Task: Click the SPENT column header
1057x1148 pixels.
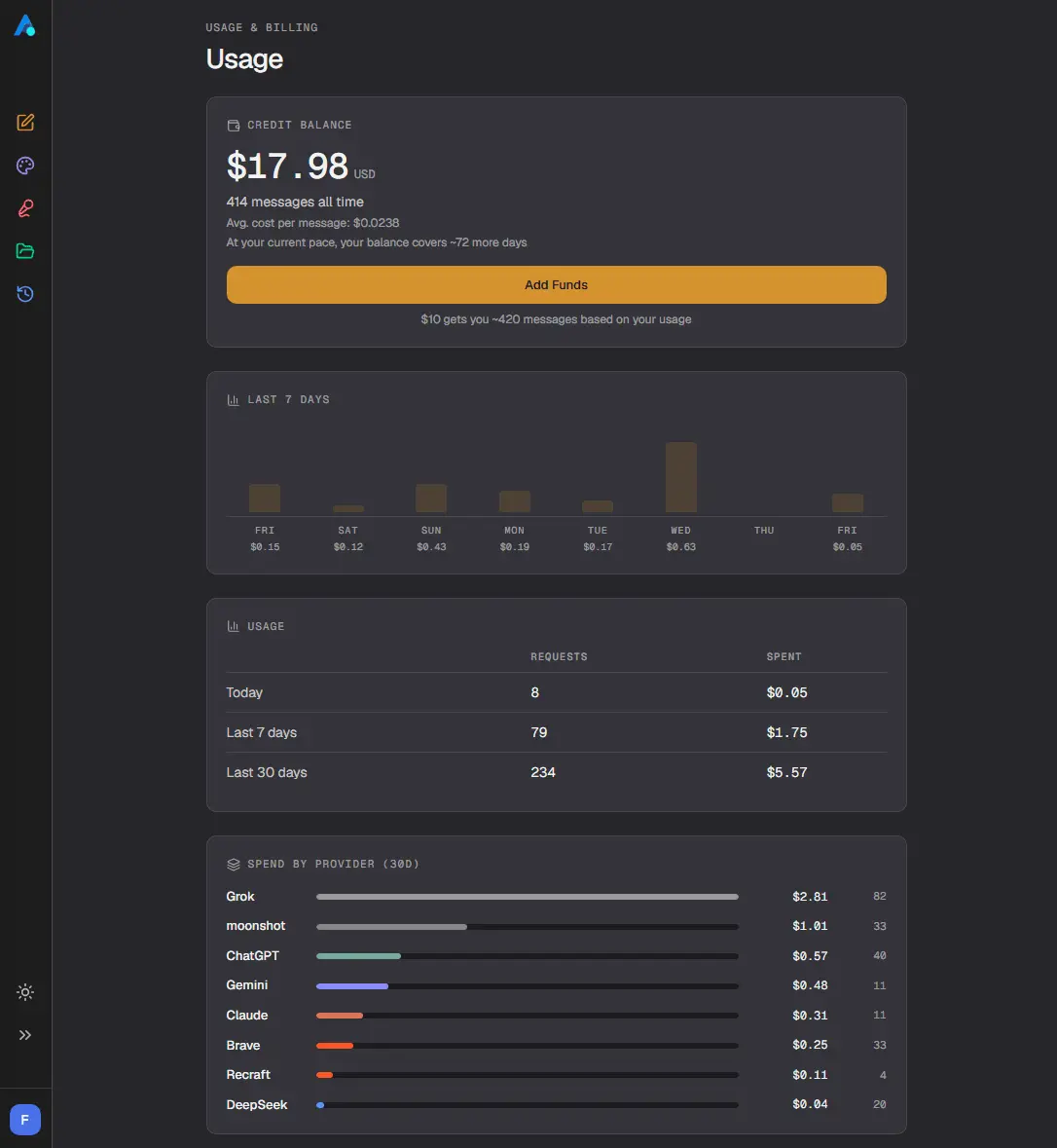Action: click(784, 656)
